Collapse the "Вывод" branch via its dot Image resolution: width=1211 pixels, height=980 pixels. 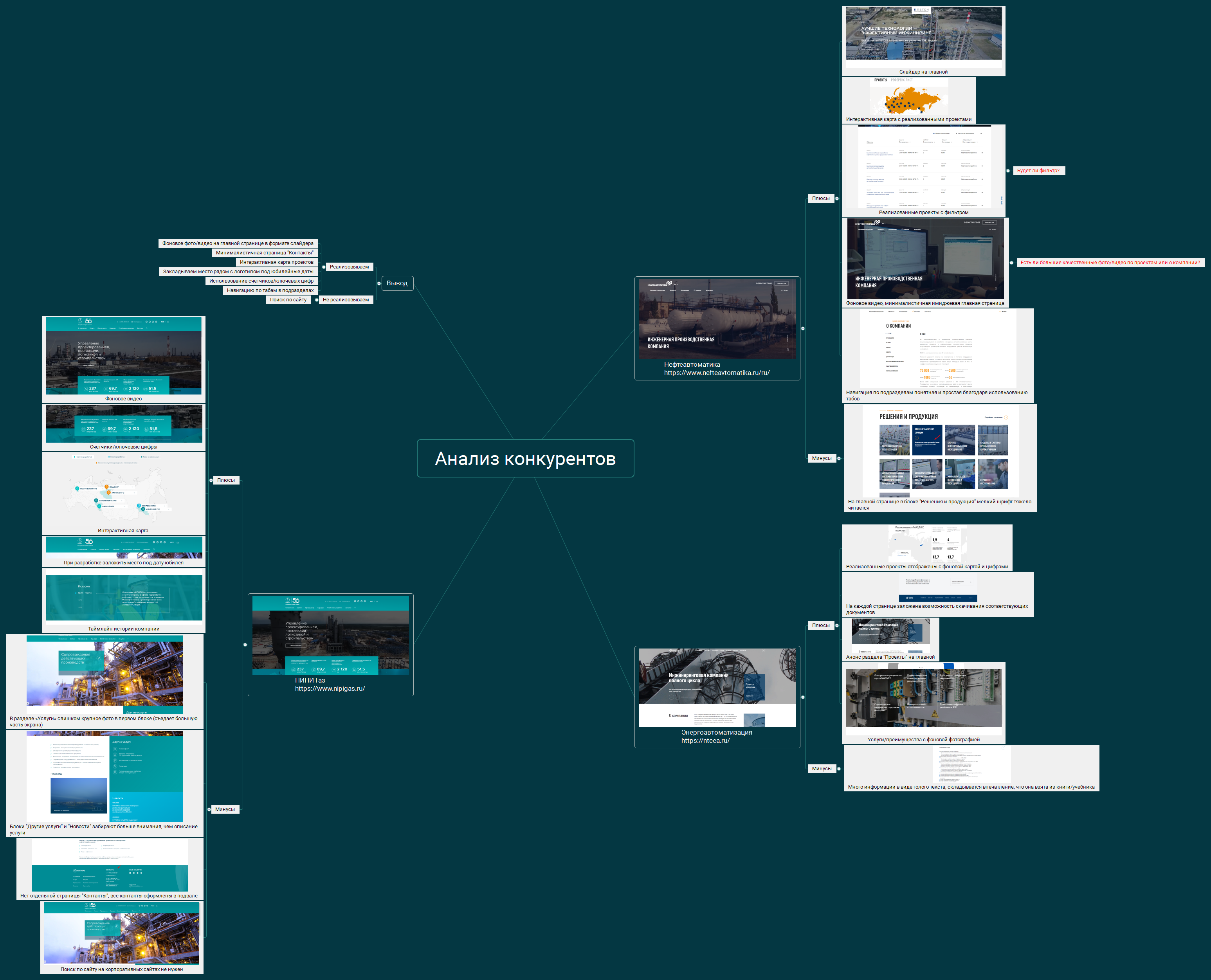coord(379,283)
